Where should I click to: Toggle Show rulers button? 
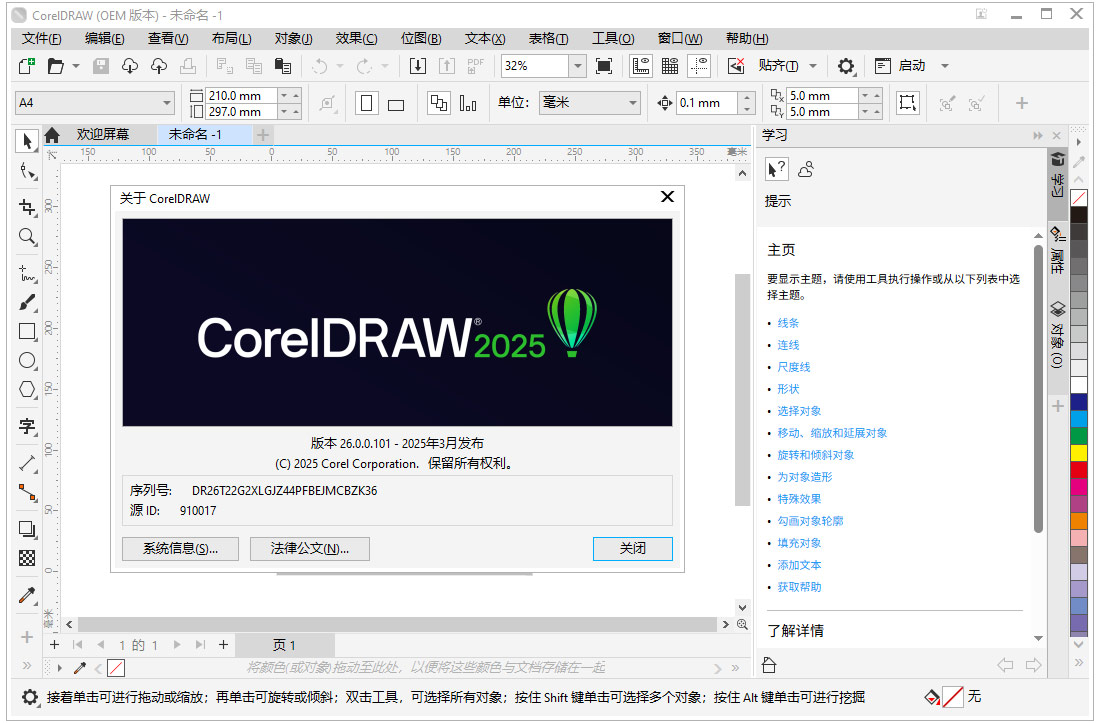coord(641,66)
